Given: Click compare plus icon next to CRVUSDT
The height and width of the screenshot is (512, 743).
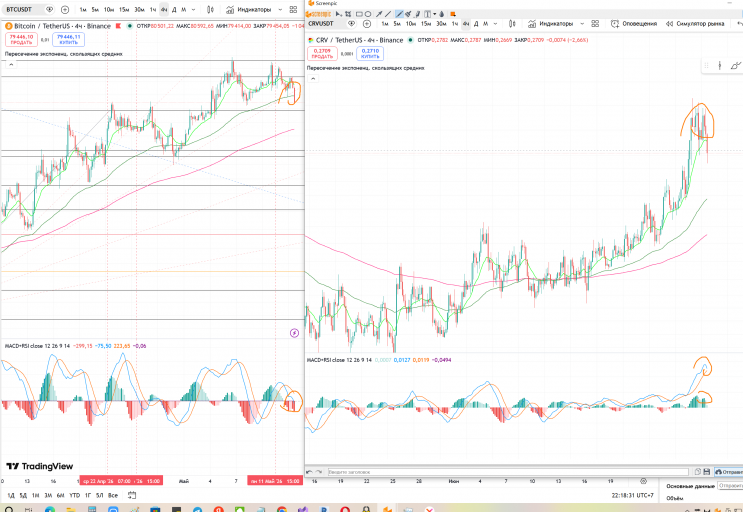Looking at the screenshot, I should (x=367, y=24).
